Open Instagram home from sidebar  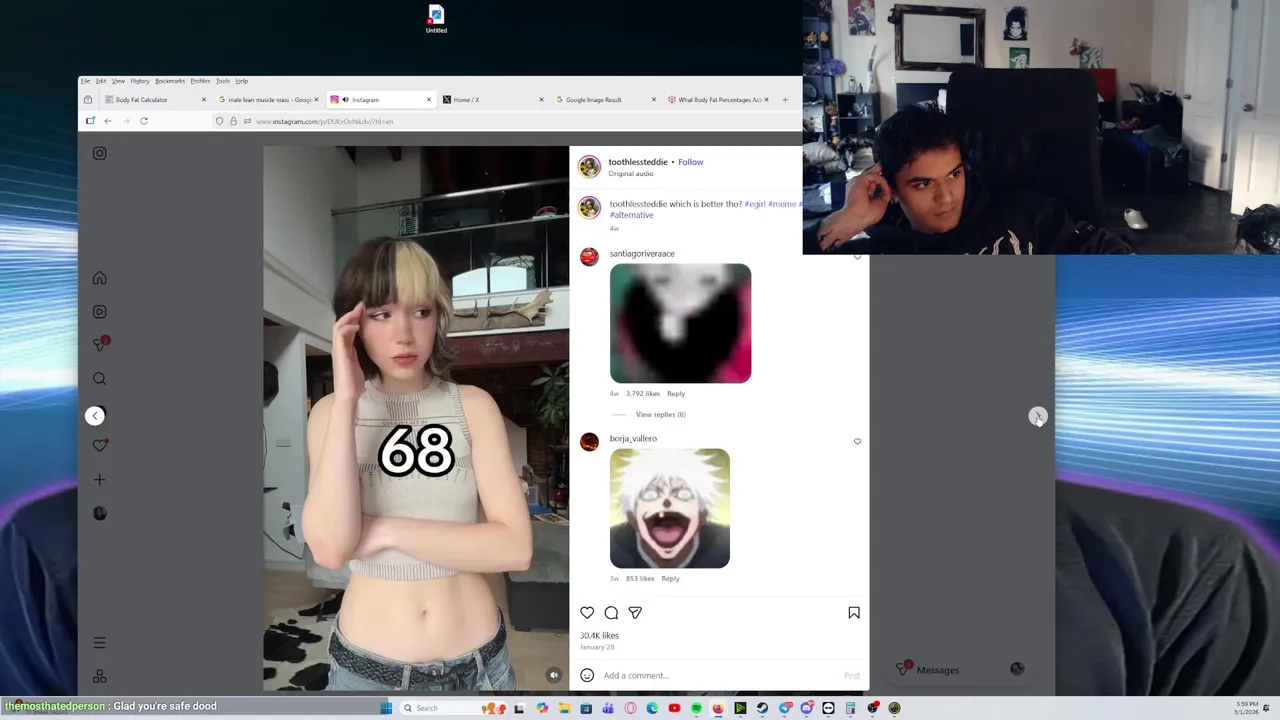(99, 278)
